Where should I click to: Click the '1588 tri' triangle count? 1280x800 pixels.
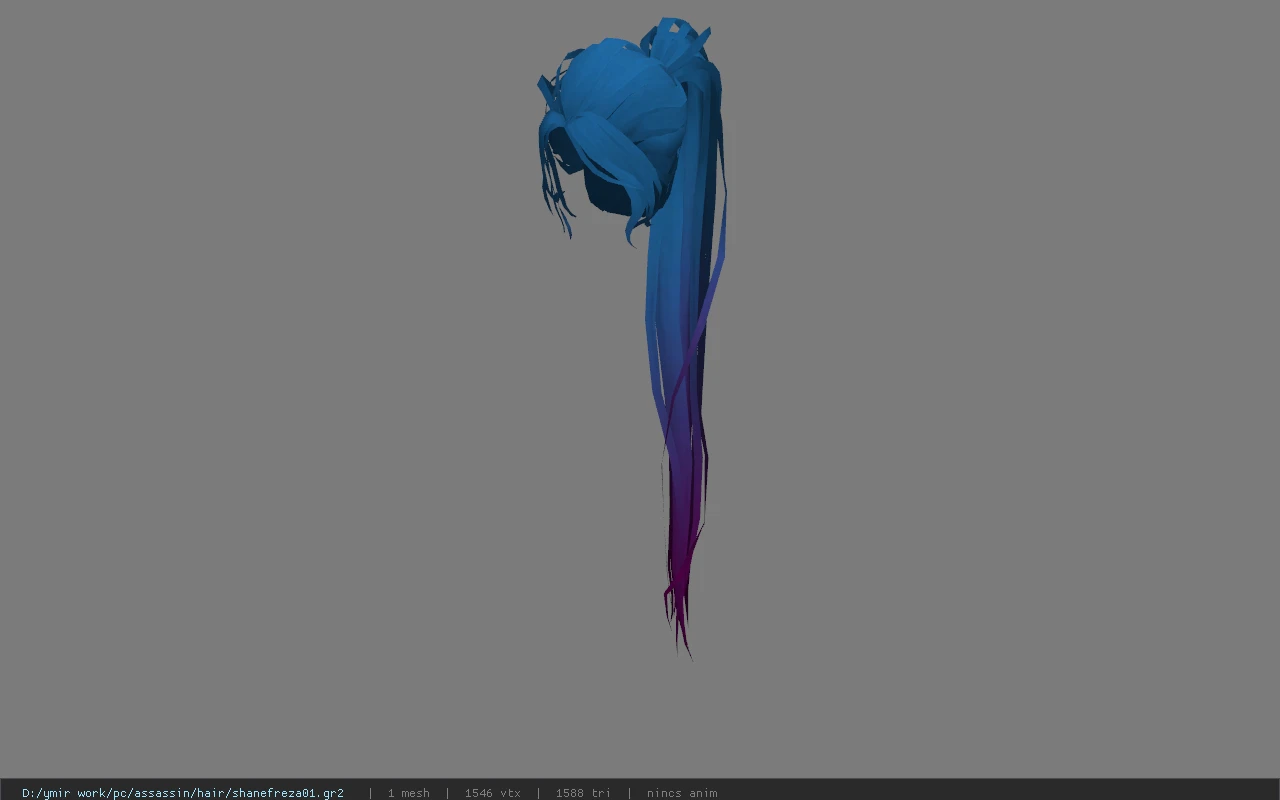pos(583,793)
